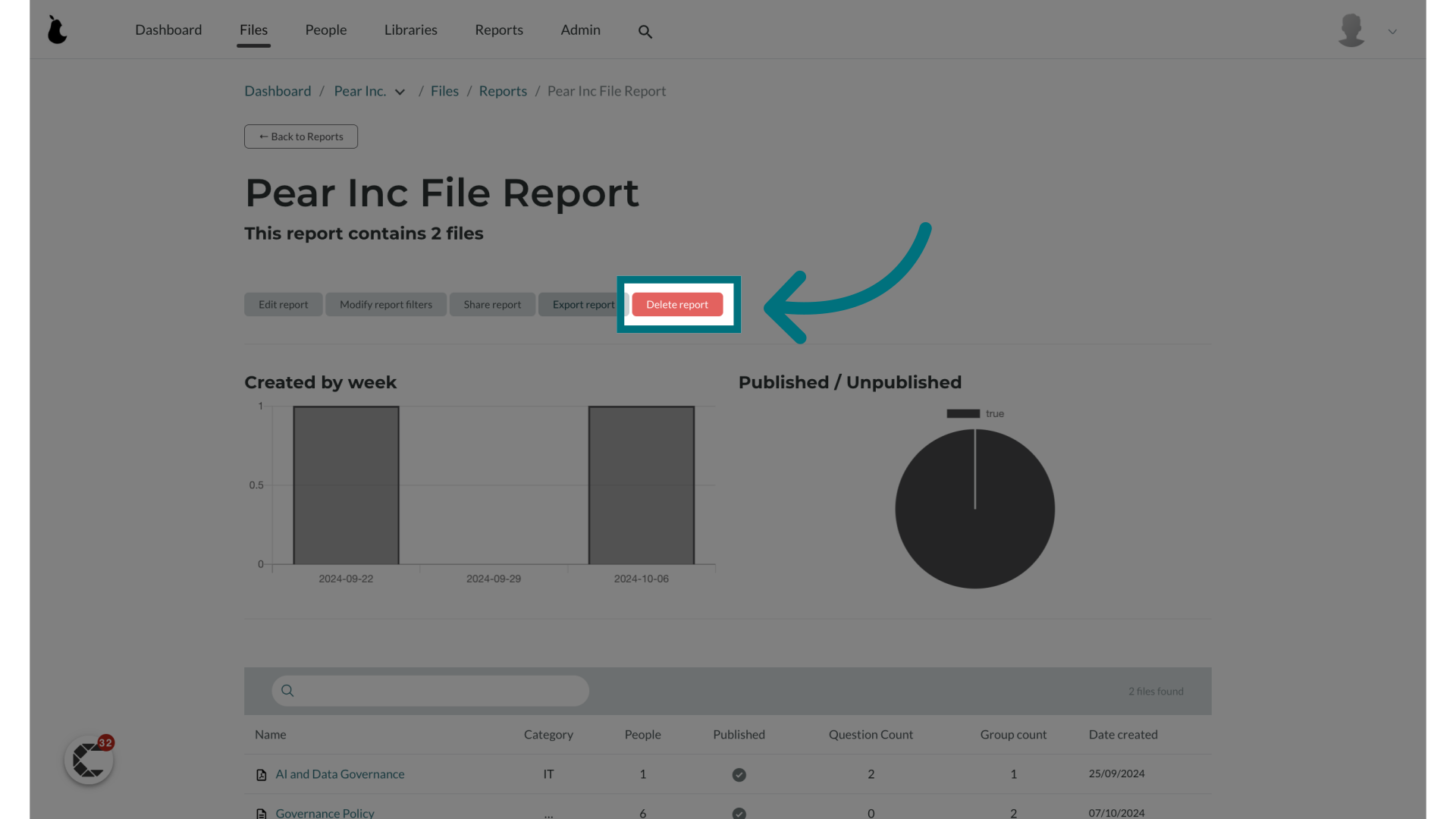
Task: Click the Export report icon
Action: tap(583, 304)
